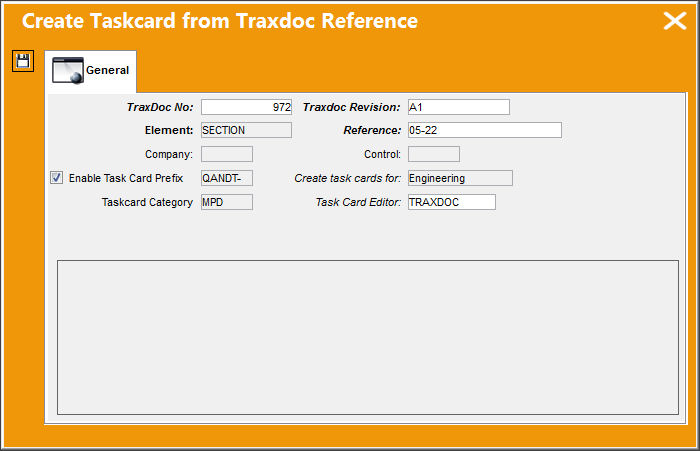Viewport: 700px width, 451px height.
Task: Click the Taskcard Category field showing MPD
Action: 227,202
